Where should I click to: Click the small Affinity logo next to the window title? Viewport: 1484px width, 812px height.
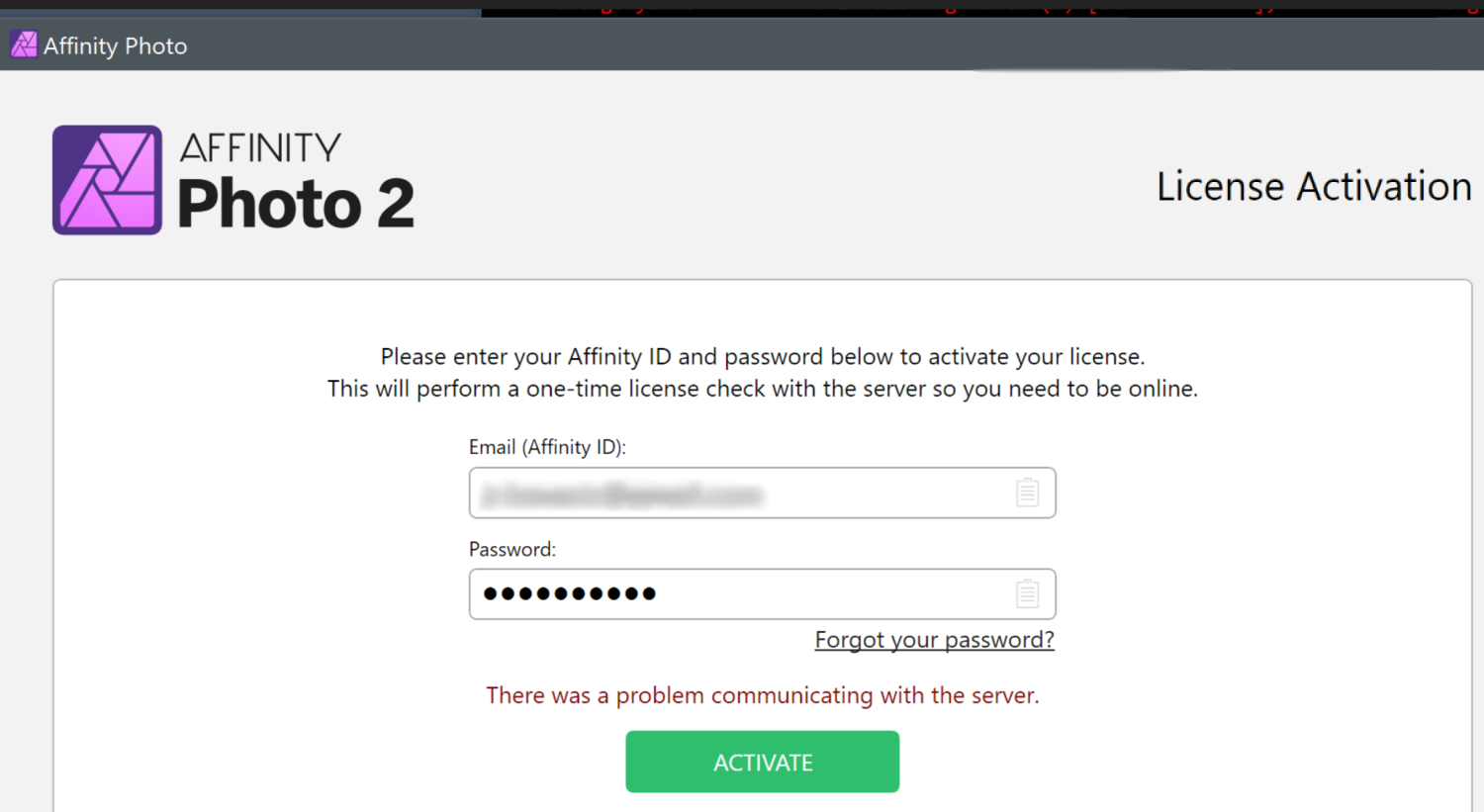pyautogui.click(x=22, y=44)
